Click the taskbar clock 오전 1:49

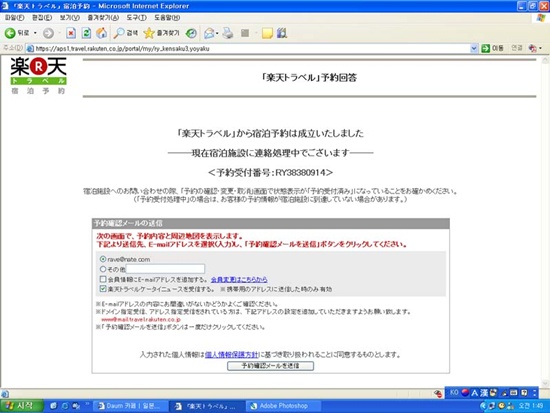tap(531, 406)
